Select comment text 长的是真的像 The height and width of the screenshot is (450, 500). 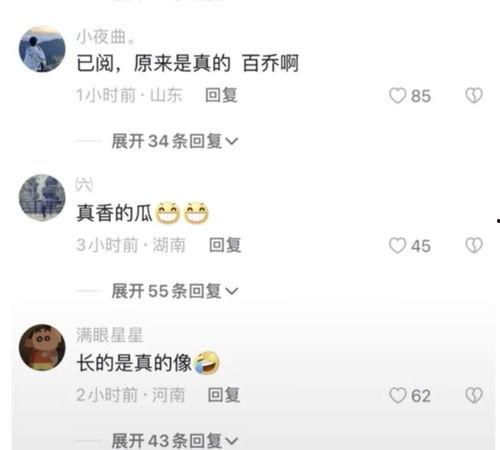(x=134, y=363)
